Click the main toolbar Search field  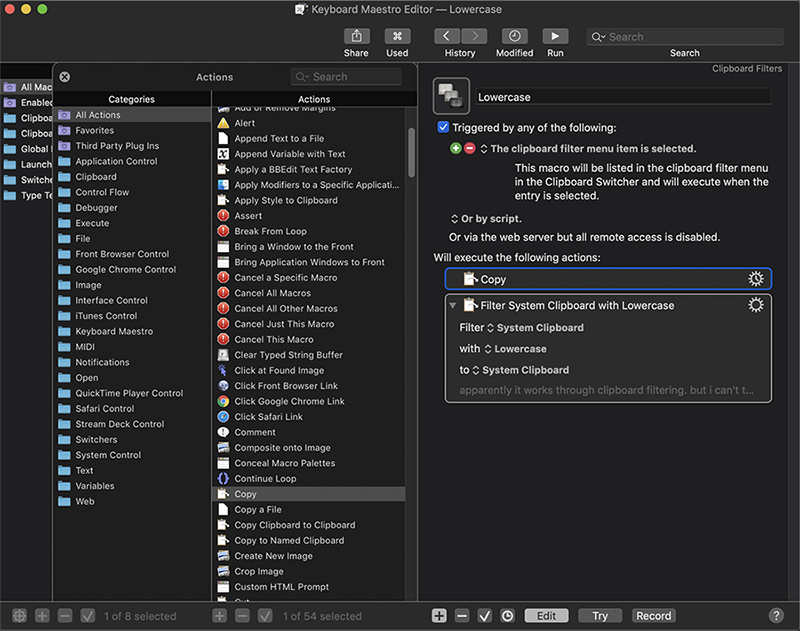click(685, 37)
